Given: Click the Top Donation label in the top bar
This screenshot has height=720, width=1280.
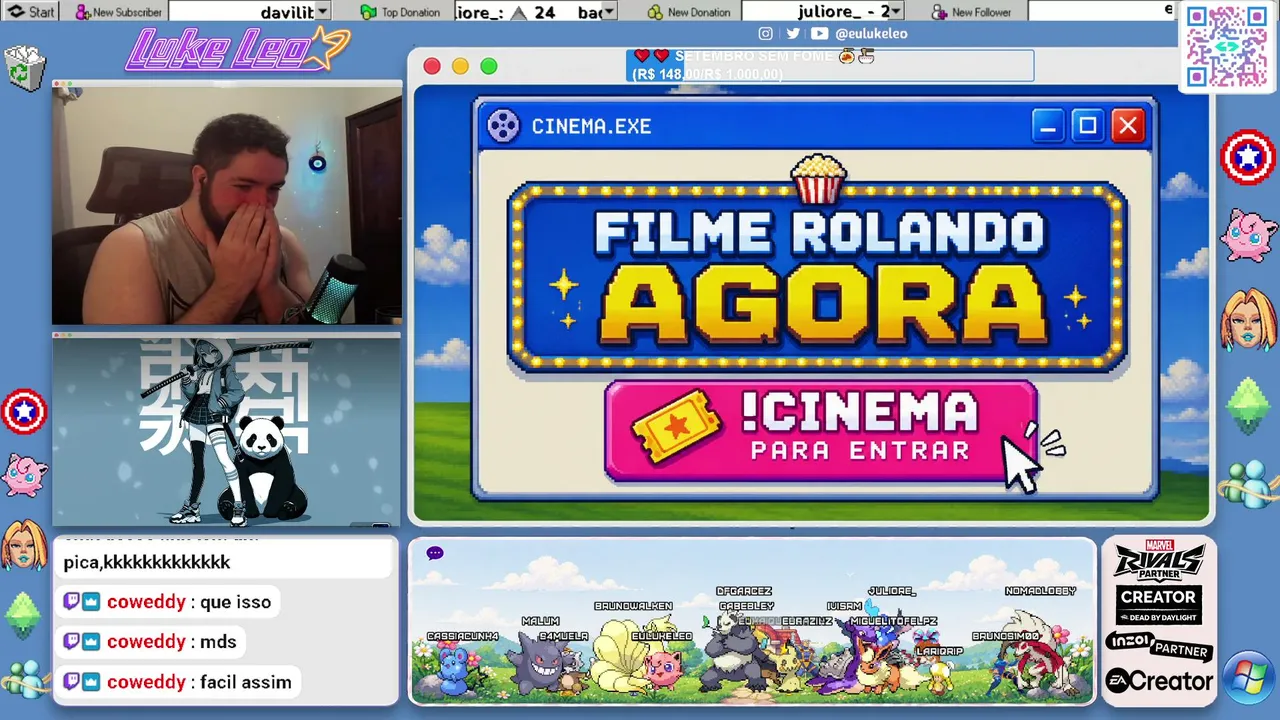Looking at the screenshot, I should (410, 12).
